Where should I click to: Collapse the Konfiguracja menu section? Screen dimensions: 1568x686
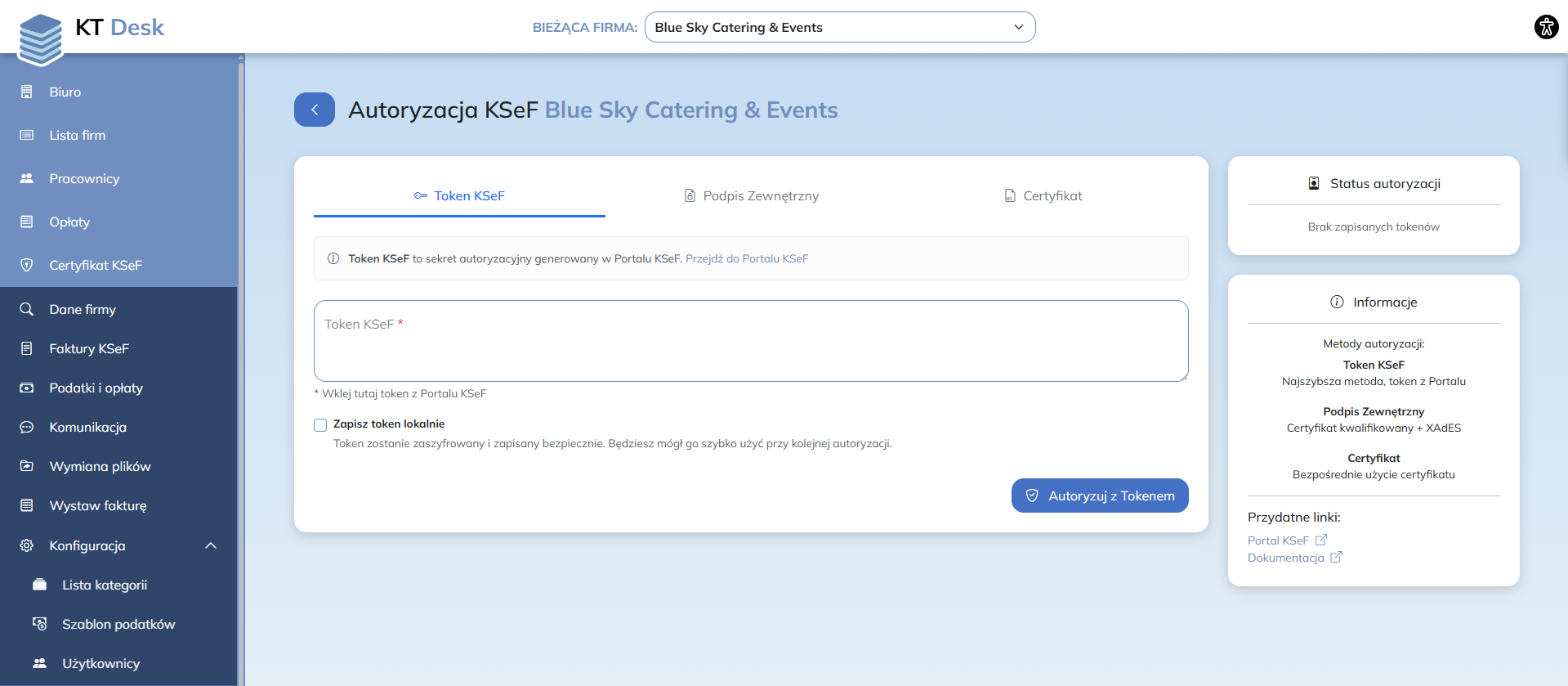(x=210, y=545)
